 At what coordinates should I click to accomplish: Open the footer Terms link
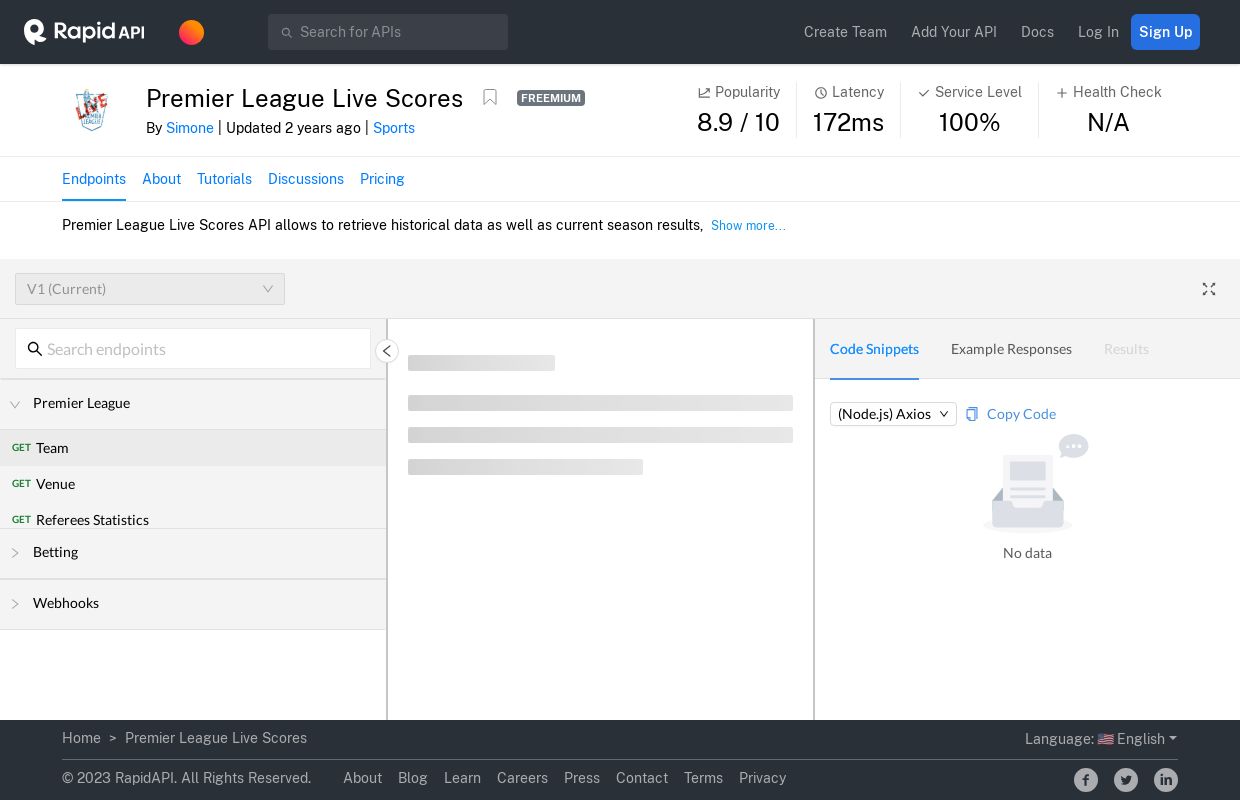(x=703, y=778)
